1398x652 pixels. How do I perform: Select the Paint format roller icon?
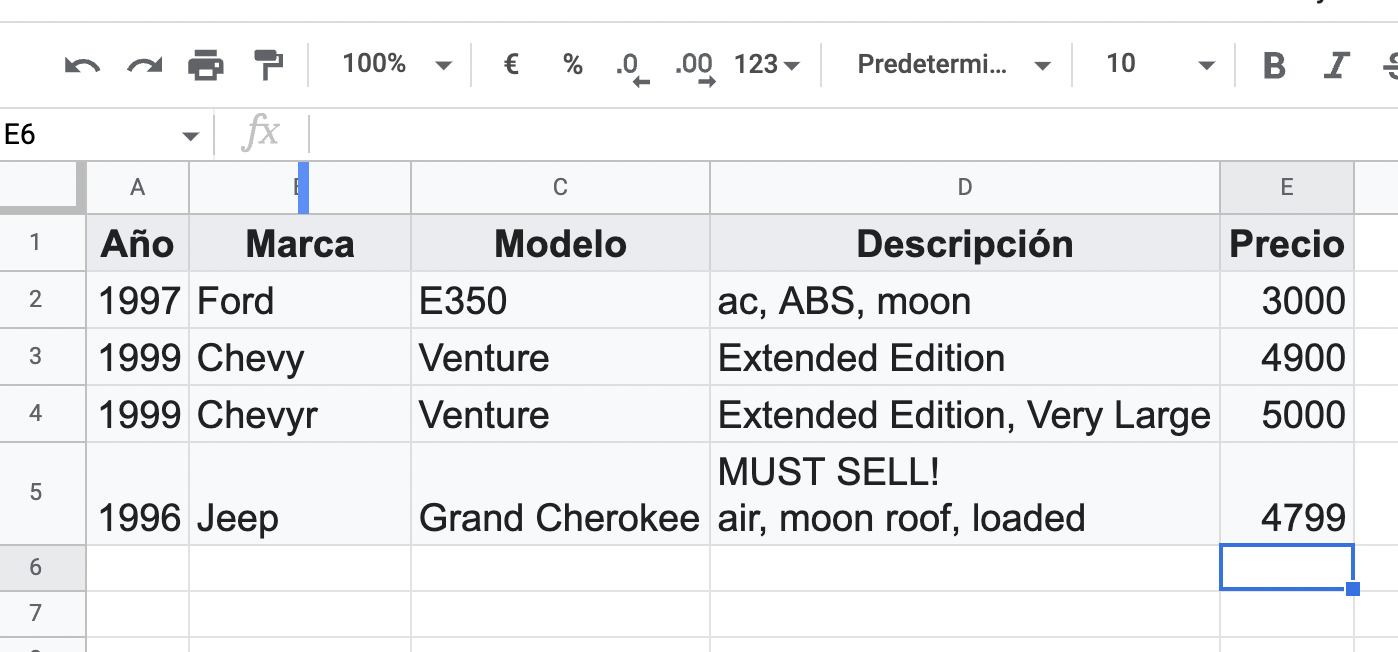click(268, 65)
